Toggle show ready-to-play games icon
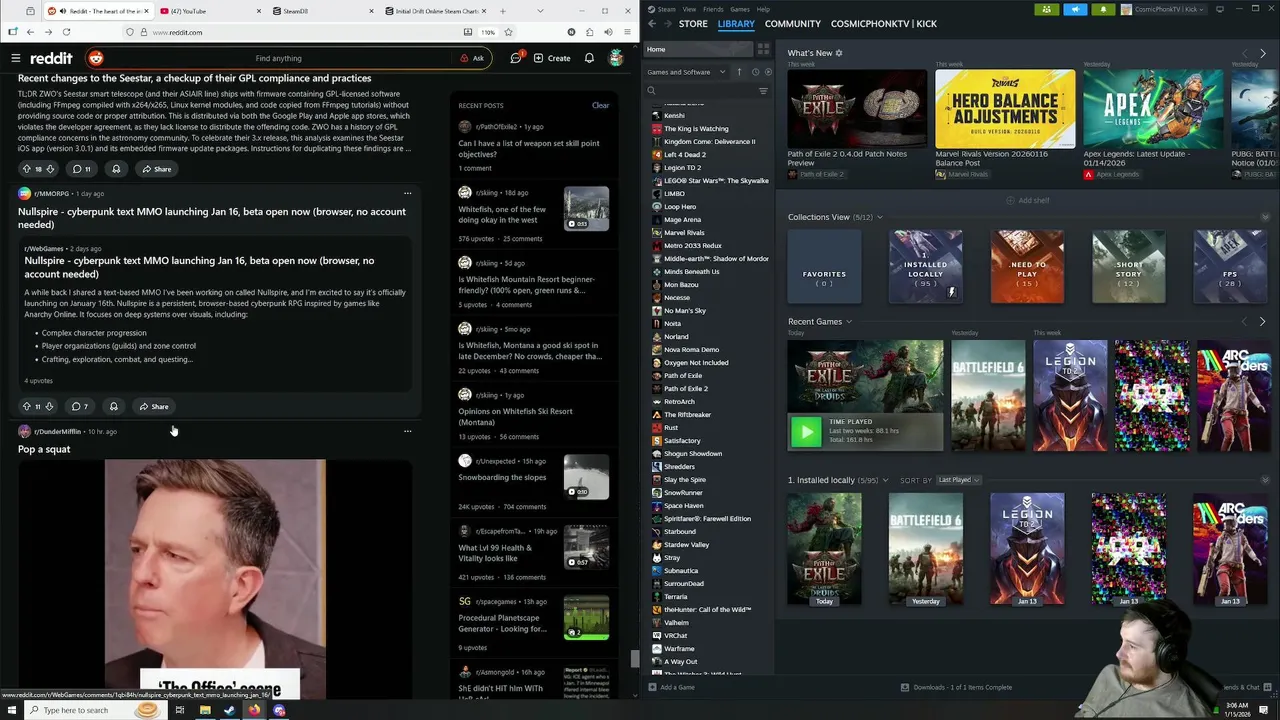 767,72
